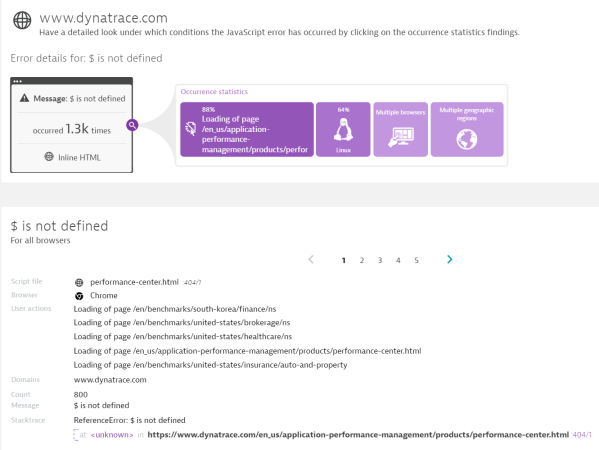Click the occurred 1.3k times text
The height and width of the screenshot is (450, 599).
(72, 129)
